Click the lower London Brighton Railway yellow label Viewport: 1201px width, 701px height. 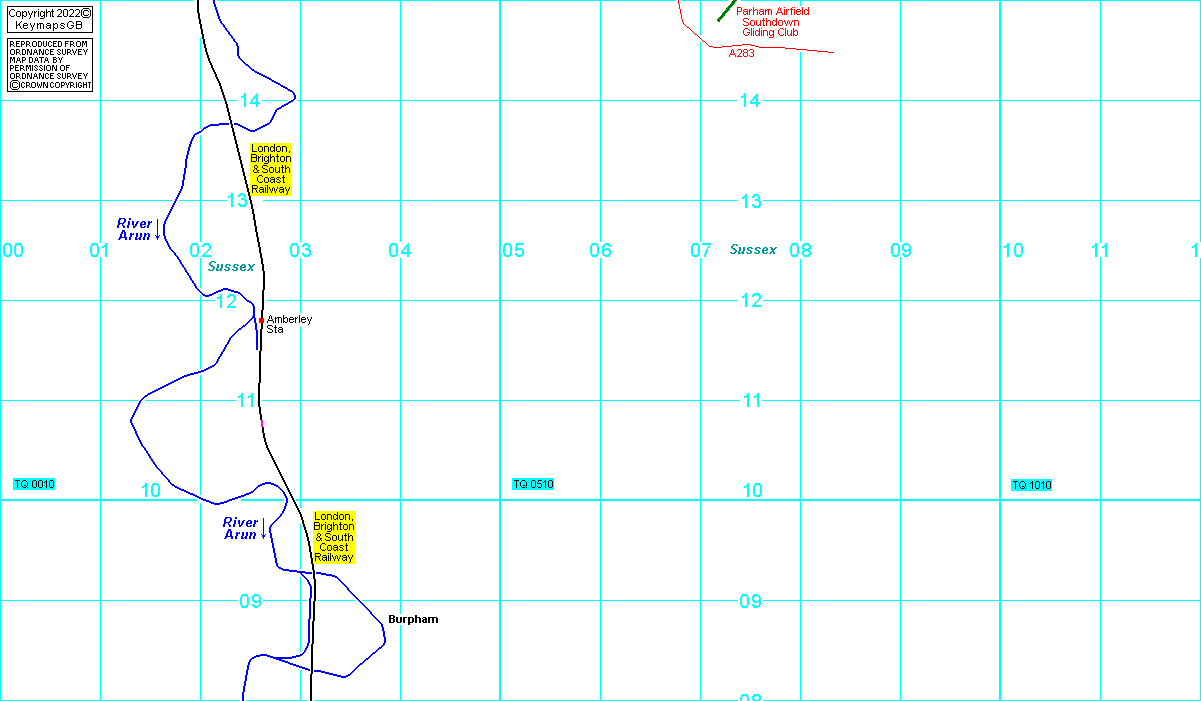[334, 537]
